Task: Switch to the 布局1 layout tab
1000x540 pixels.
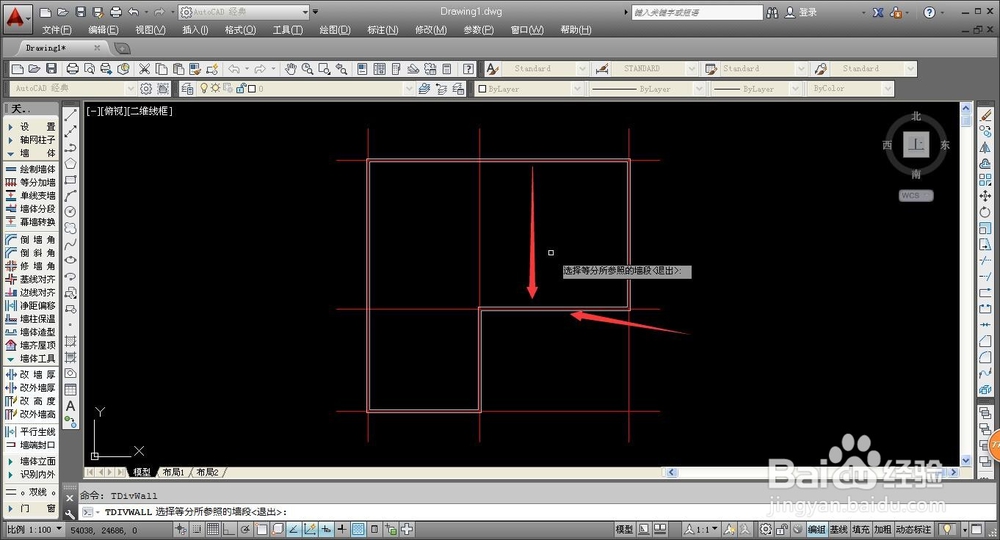Action: pyautogui.click(x=173, y=472)
